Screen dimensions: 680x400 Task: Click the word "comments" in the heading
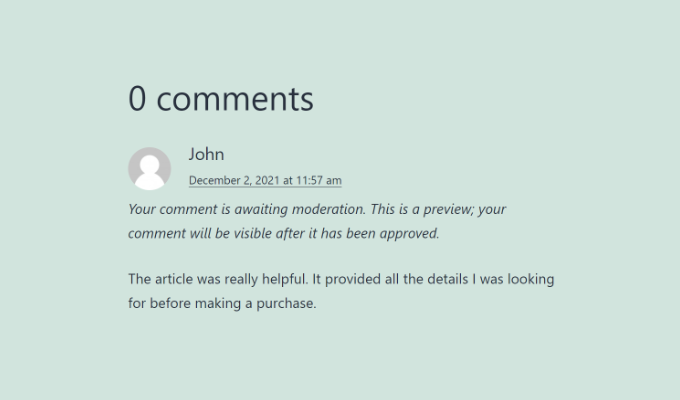235,98
